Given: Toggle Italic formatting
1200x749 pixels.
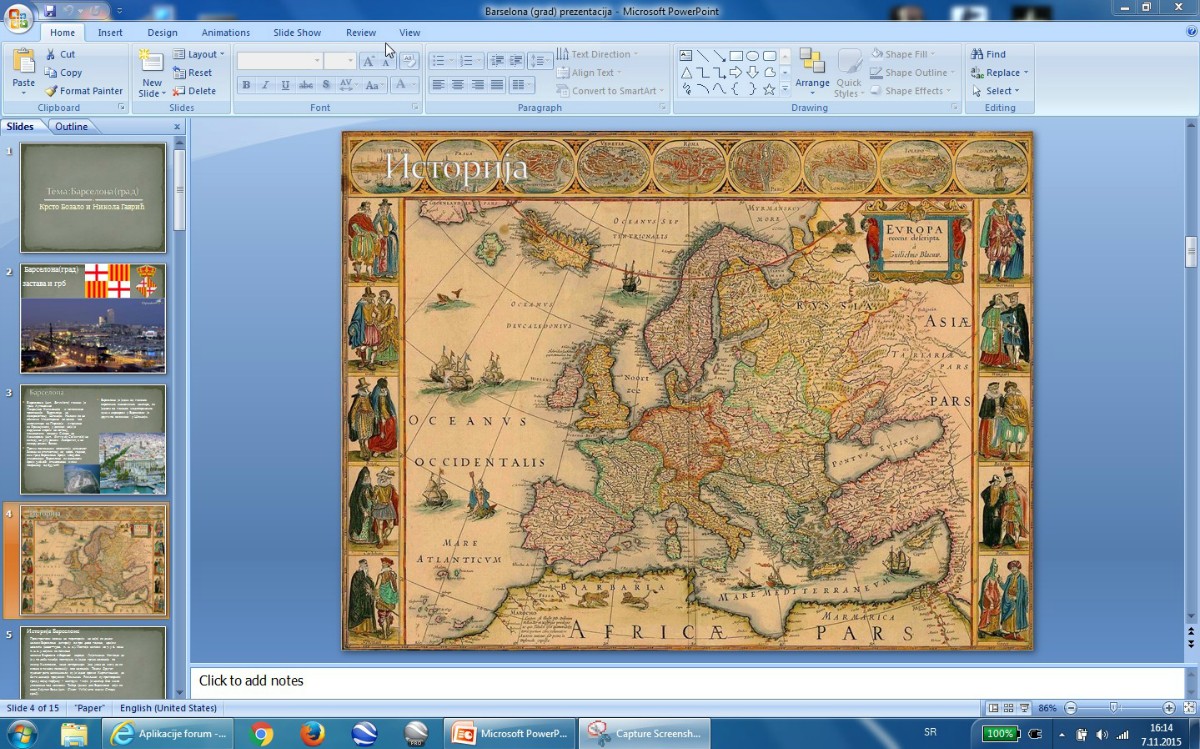Looking at the screenshot, I should coord(265,86).
